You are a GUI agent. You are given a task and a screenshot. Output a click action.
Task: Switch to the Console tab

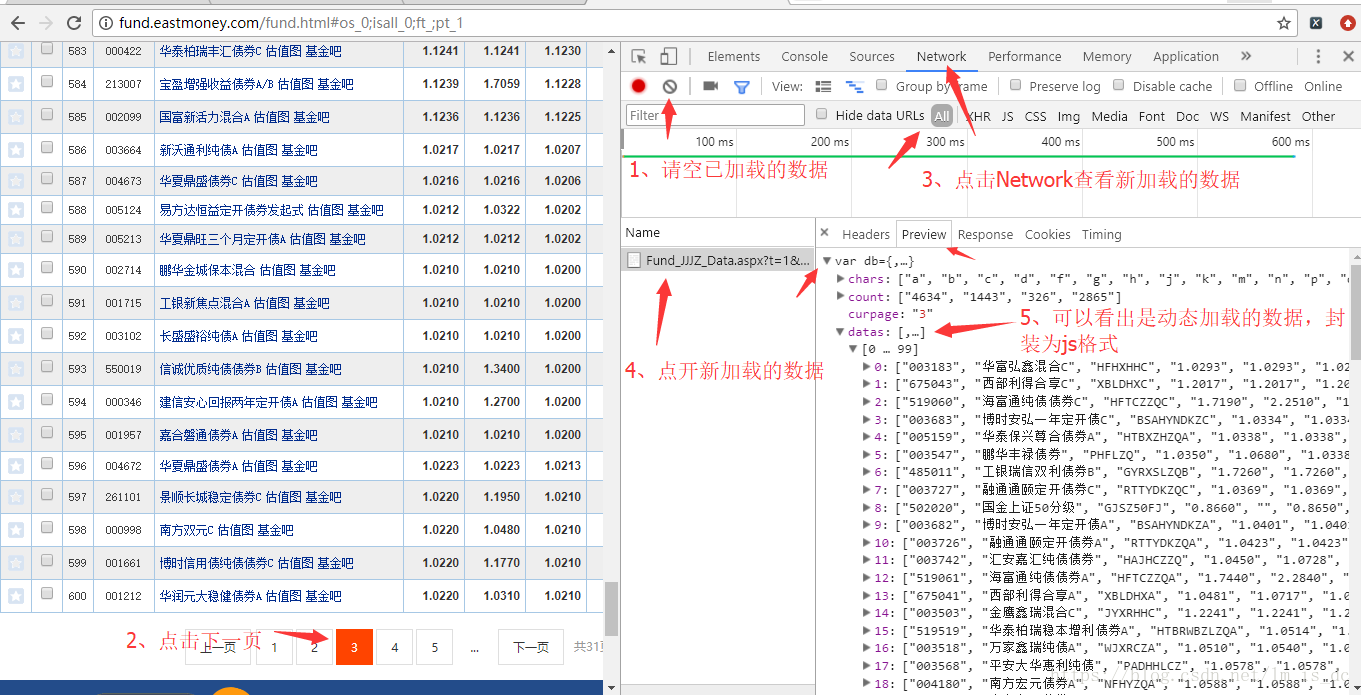pyautogui.click(x=804, y=57)
